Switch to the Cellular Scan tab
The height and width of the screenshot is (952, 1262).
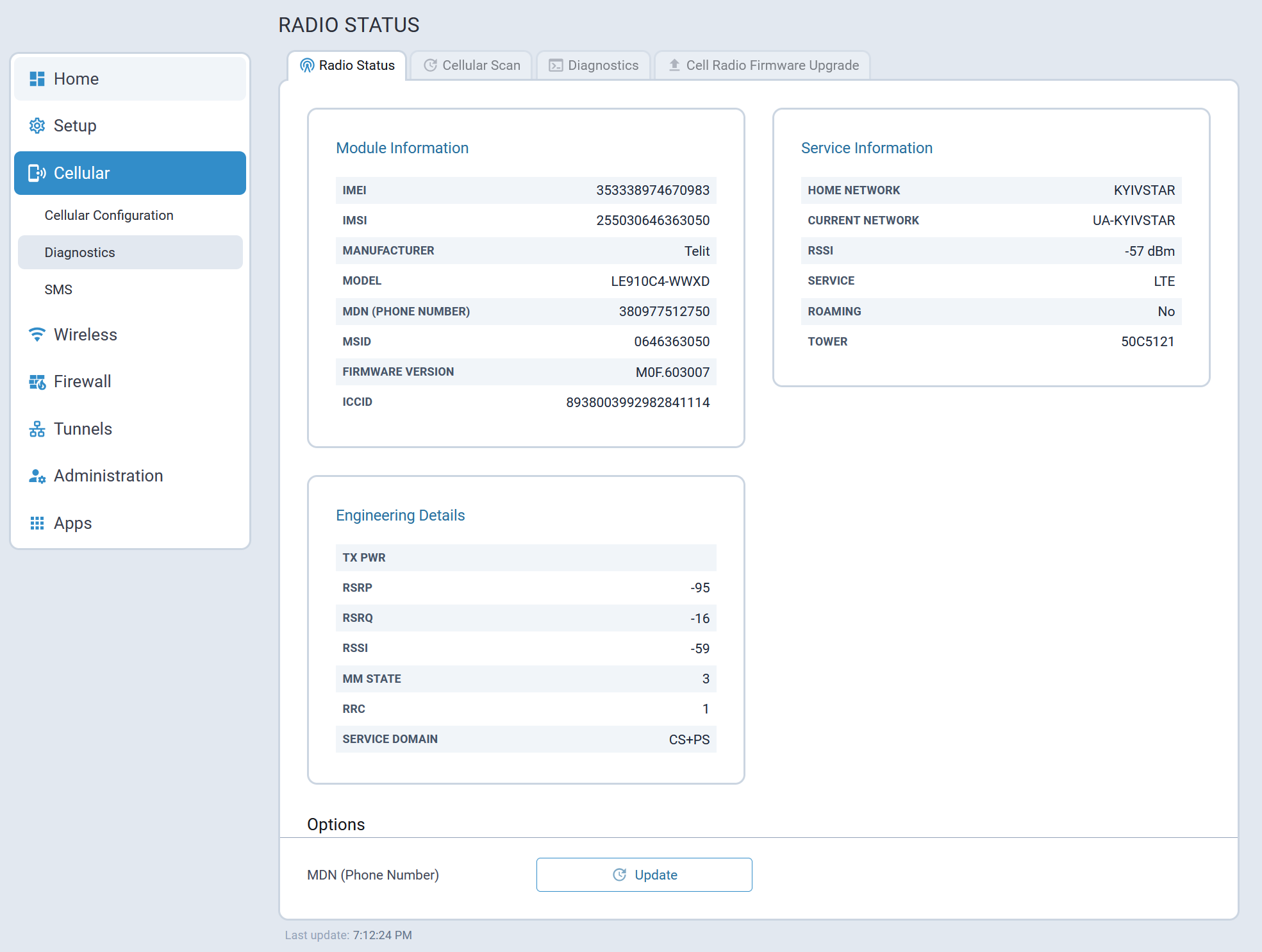(472, 65)
